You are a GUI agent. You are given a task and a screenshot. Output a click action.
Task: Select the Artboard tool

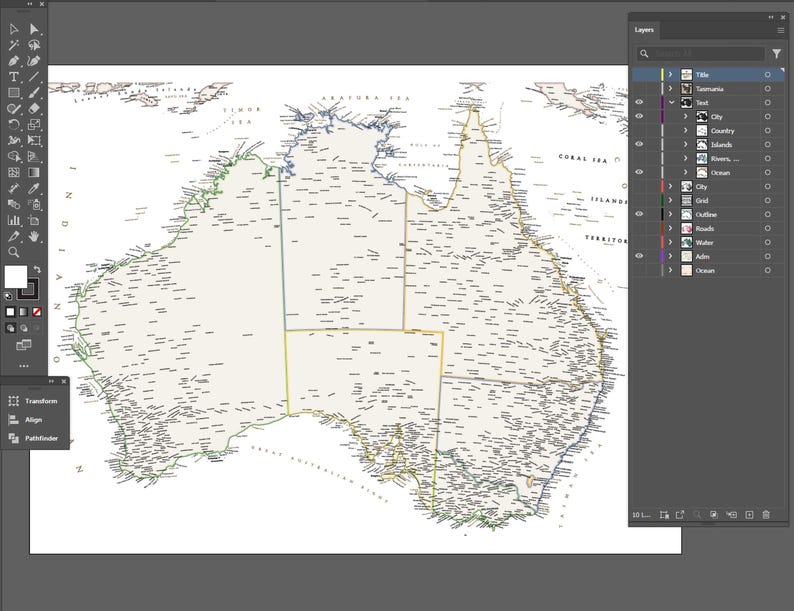point(33,220)
